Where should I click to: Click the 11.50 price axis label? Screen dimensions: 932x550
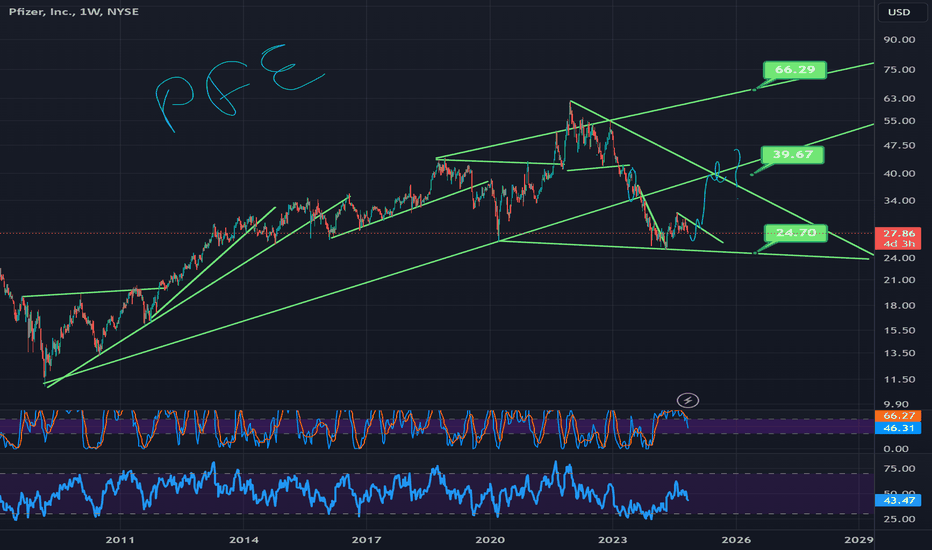pos(899,379)
